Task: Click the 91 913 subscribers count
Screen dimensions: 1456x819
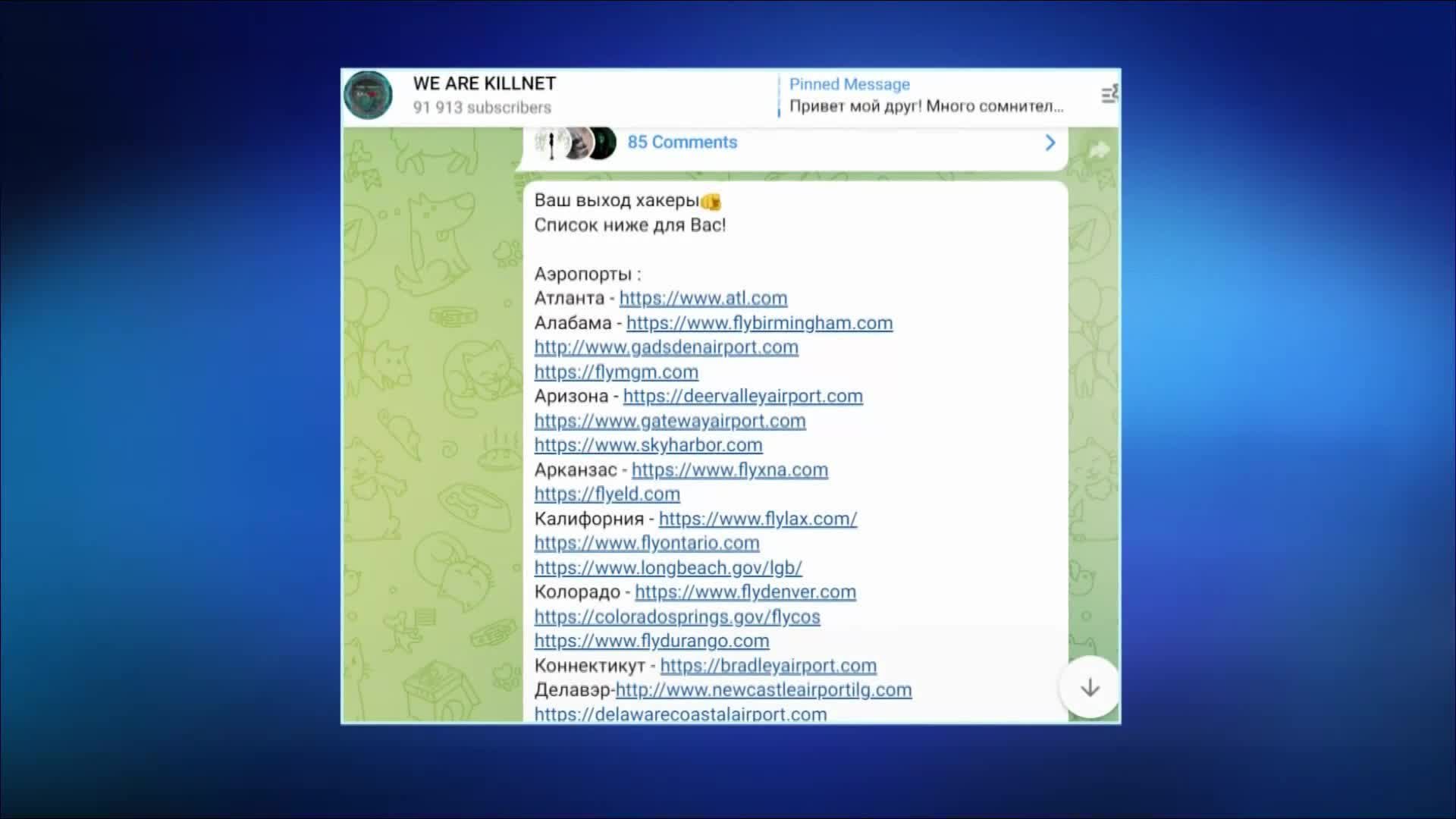Action: click(x=482, y=108)
